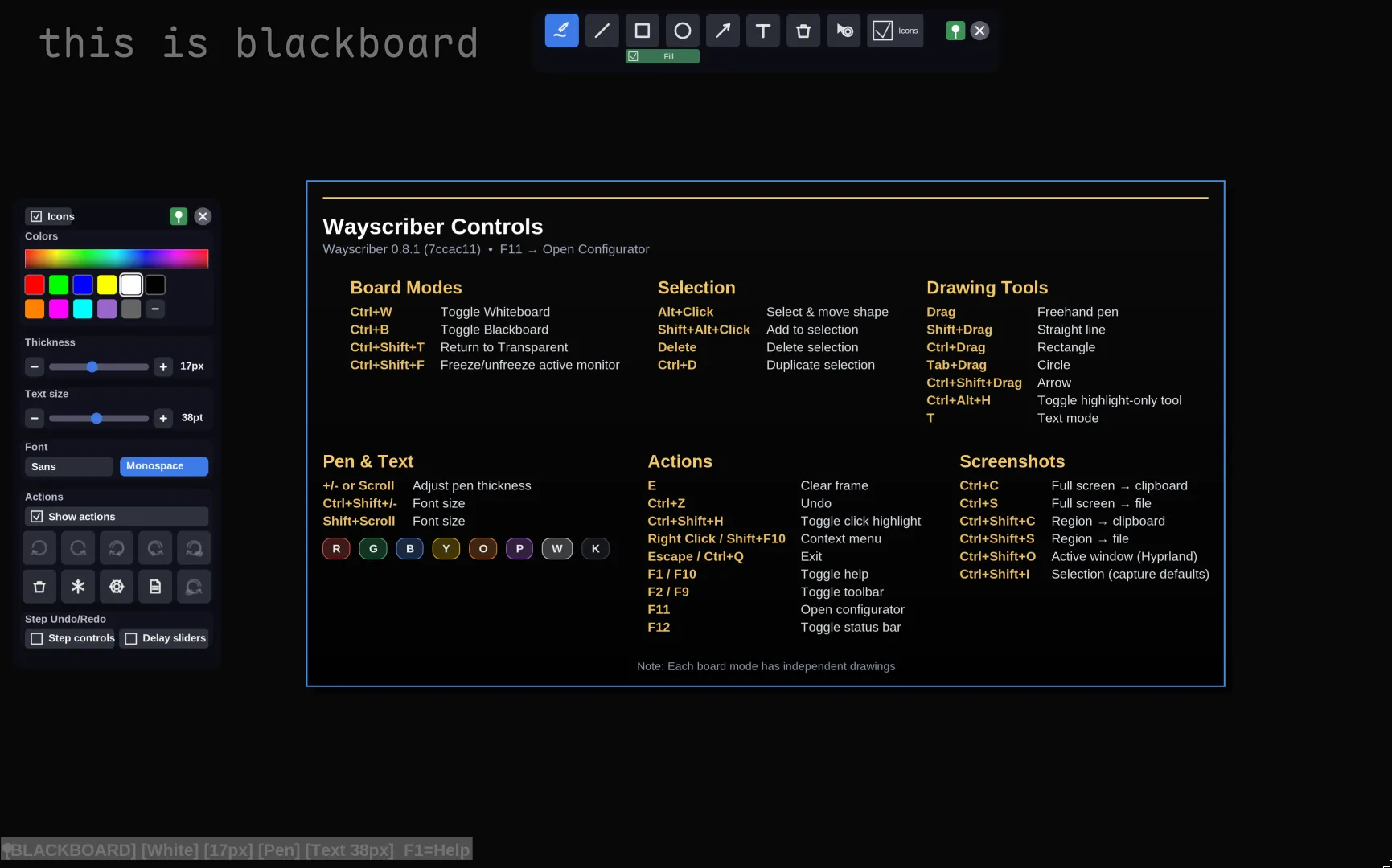Toggle the Show actions checkbox

pos(36,516)
